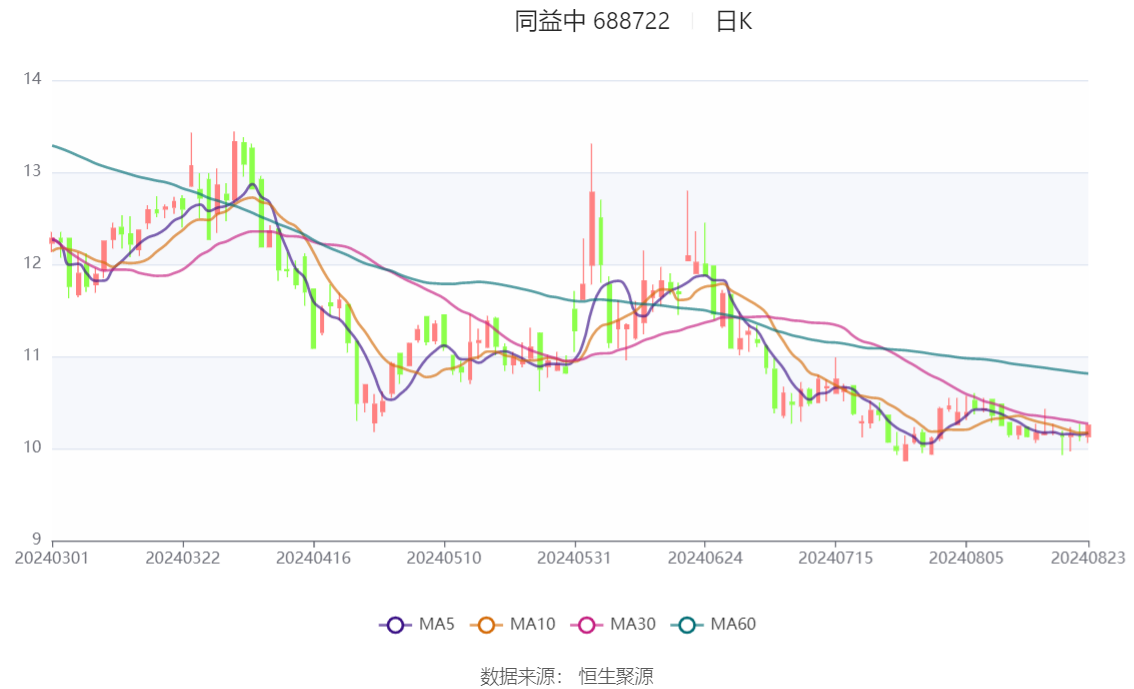Click the MA60 legend label

(x=733, y=625)
